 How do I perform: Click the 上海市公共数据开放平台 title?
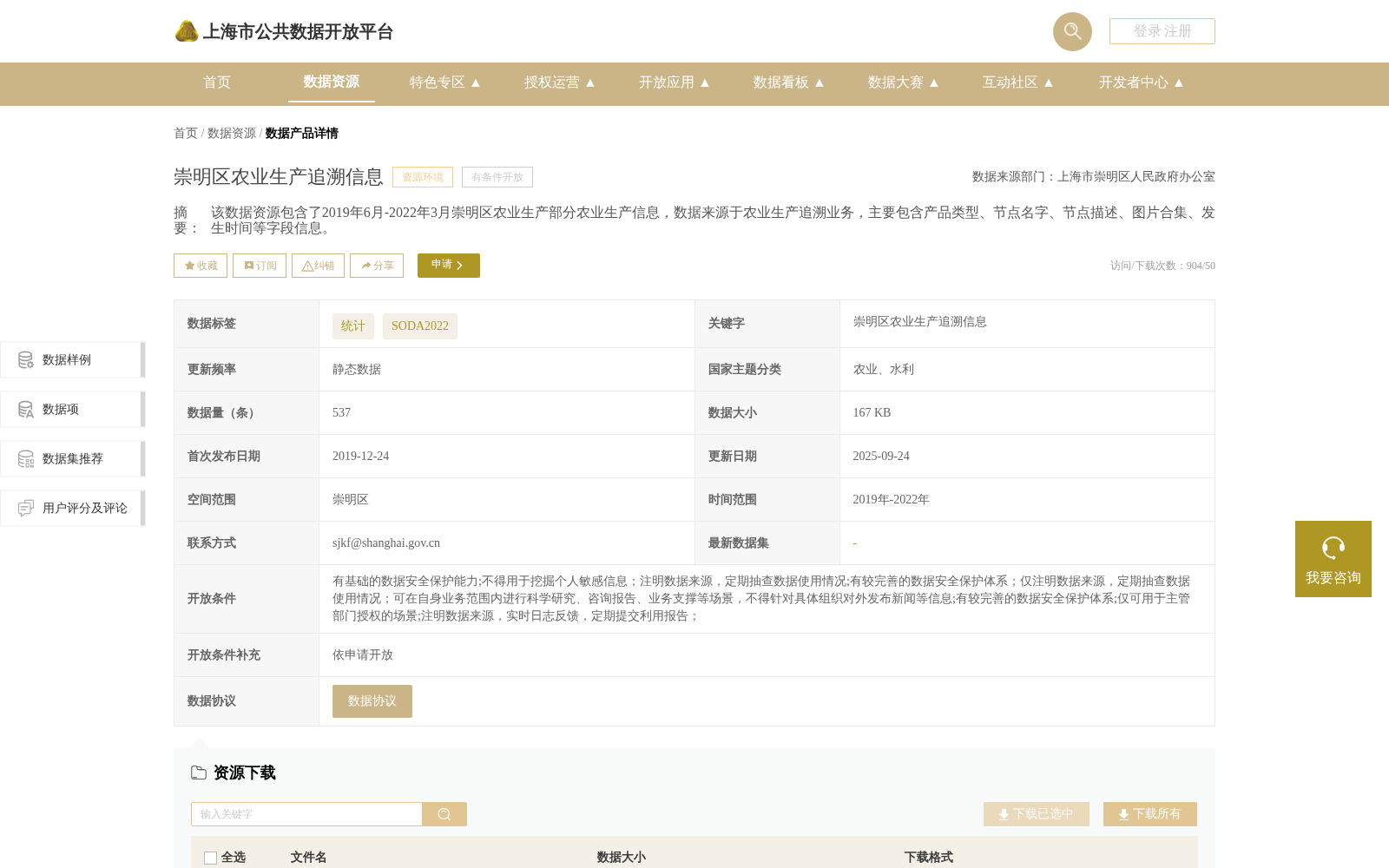point(298,32)
